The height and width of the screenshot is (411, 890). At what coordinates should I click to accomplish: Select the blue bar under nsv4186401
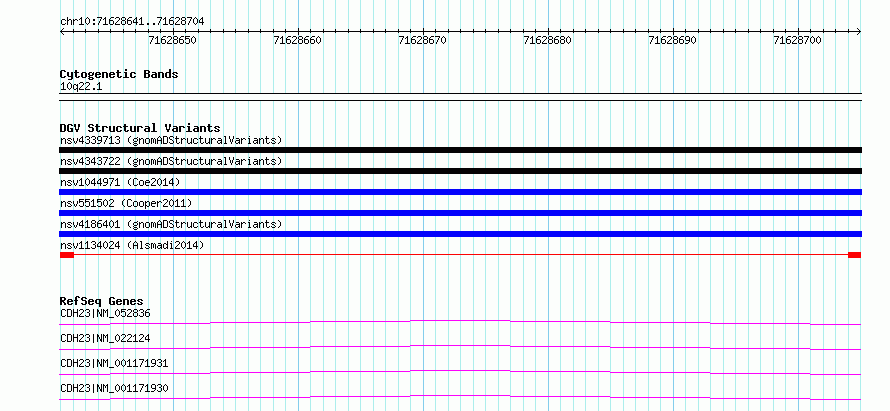pos(460,234)
